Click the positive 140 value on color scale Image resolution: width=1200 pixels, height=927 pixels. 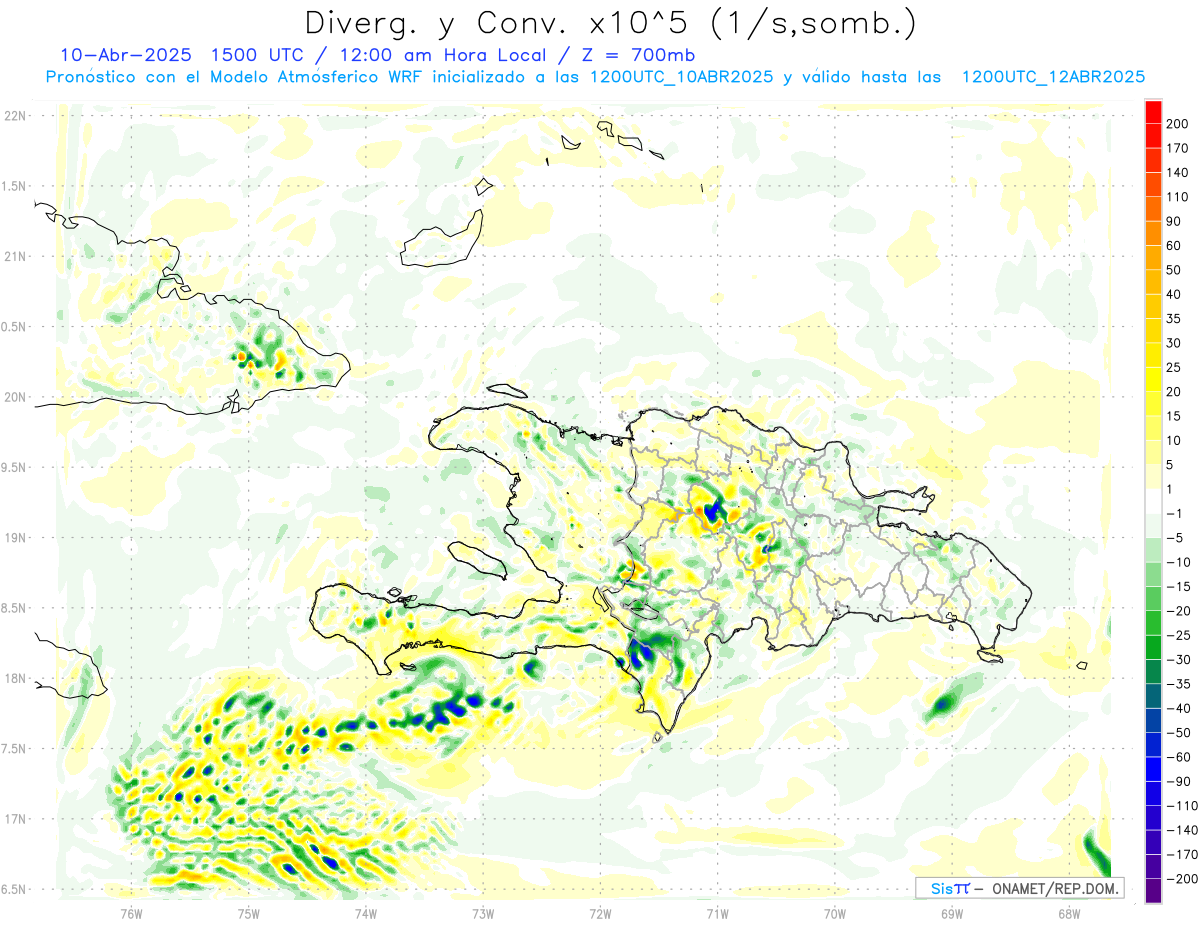[1178, 173]
